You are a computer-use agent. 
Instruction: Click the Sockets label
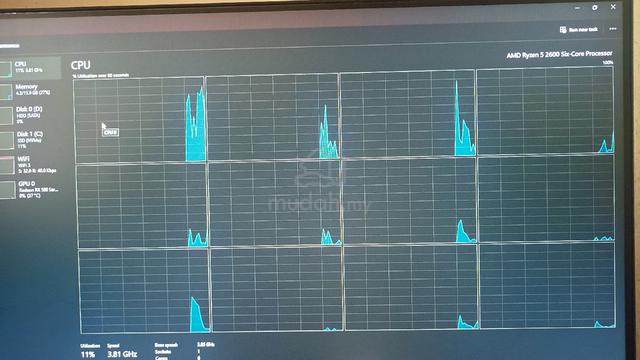coord(163,352)
